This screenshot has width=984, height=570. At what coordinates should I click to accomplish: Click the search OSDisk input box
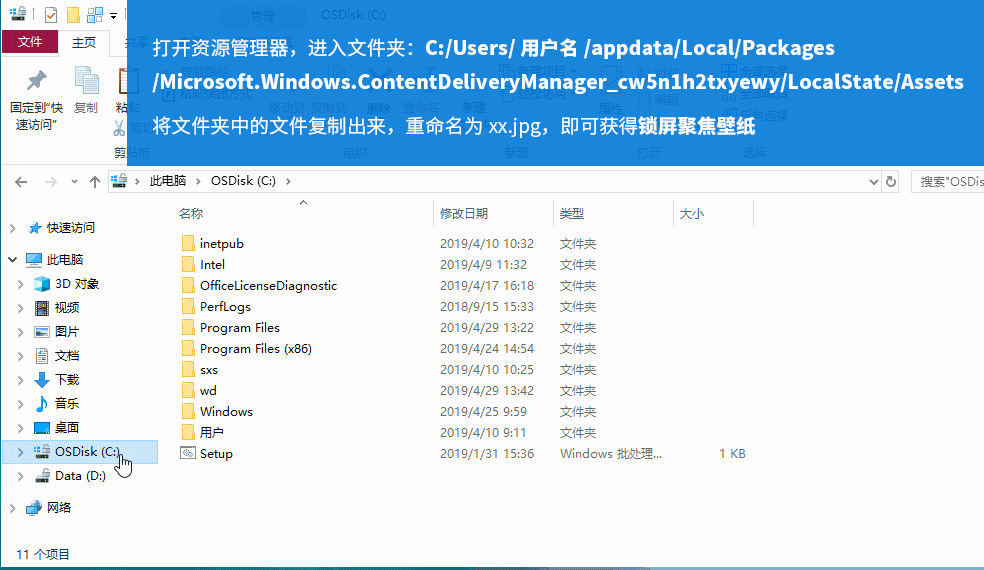[950, 181]
